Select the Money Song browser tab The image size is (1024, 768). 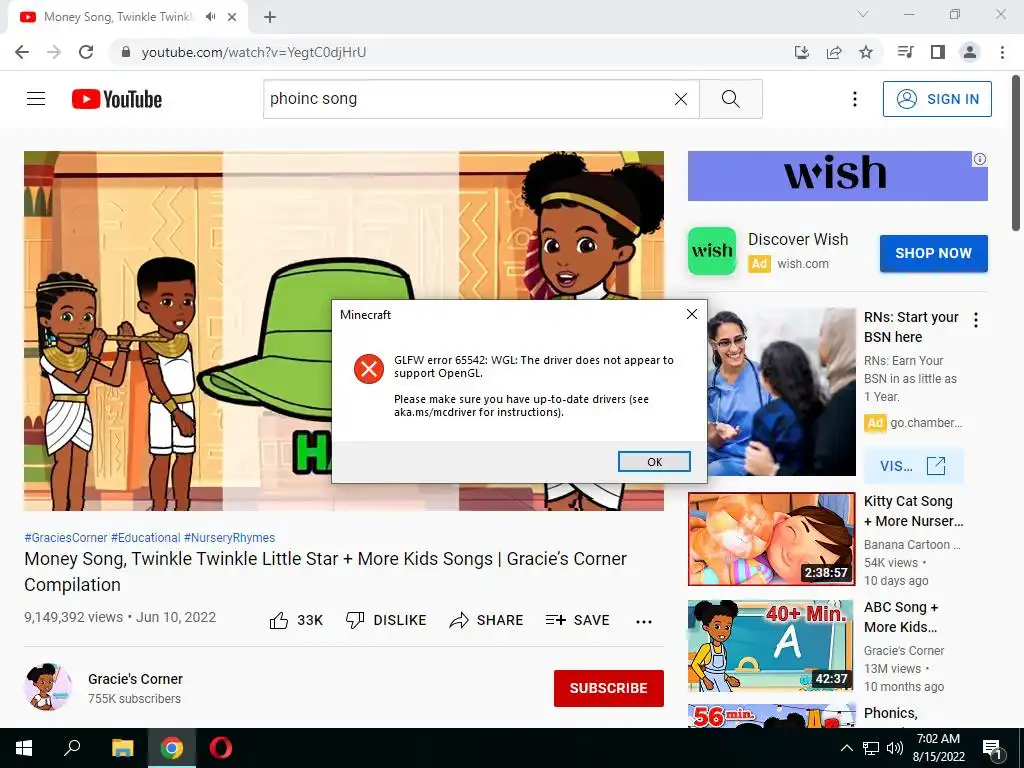[x=128, y=17]
